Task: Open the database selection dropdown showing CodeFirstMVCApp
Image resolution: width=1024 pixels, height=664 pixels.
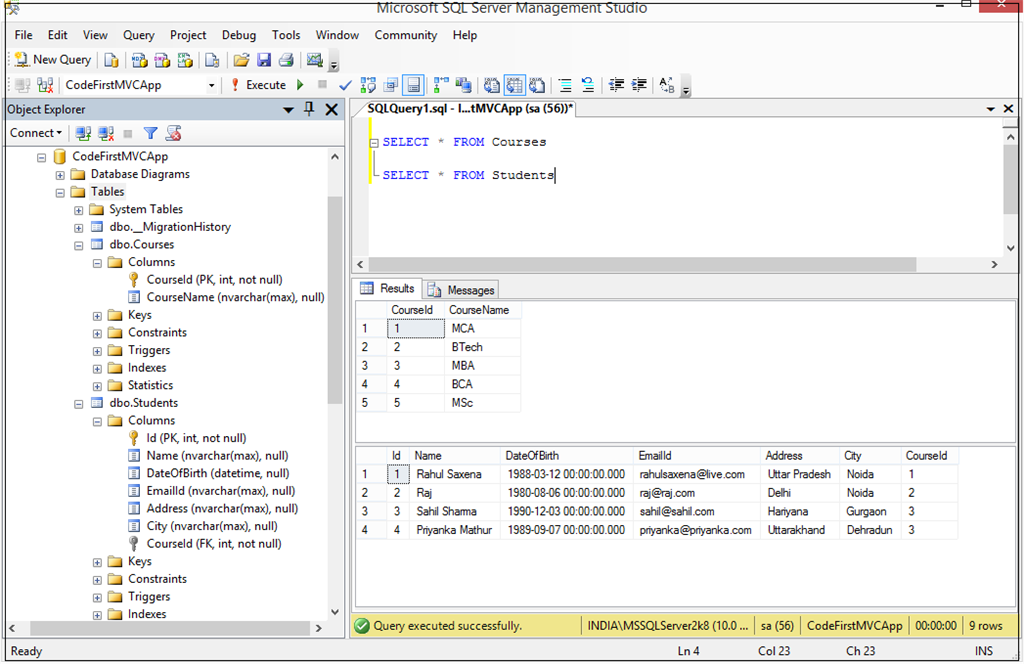Action: (212, 85)
